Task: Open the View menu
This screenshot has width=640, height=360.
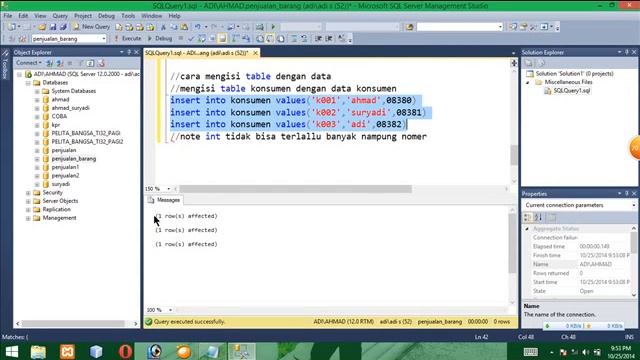Action: pos(40,16)
